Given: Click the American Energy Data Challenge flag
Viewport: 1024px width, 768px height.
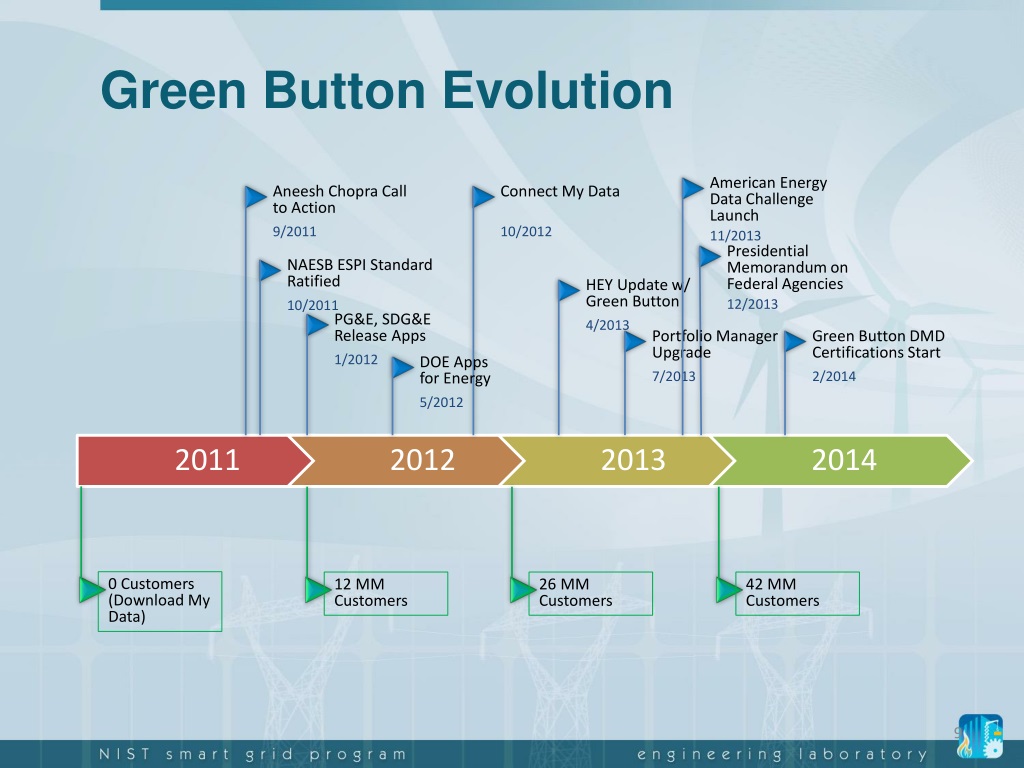Looking at the screenshot, I should click(x=693, y=188).
